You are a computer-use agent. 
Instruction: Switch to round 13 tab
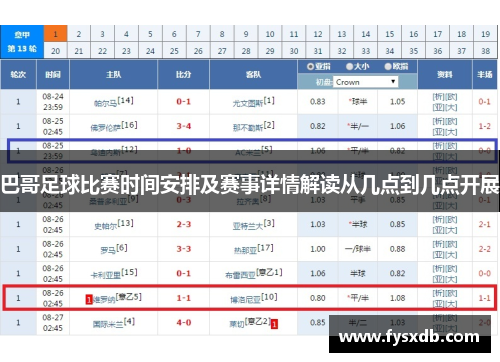342,34
